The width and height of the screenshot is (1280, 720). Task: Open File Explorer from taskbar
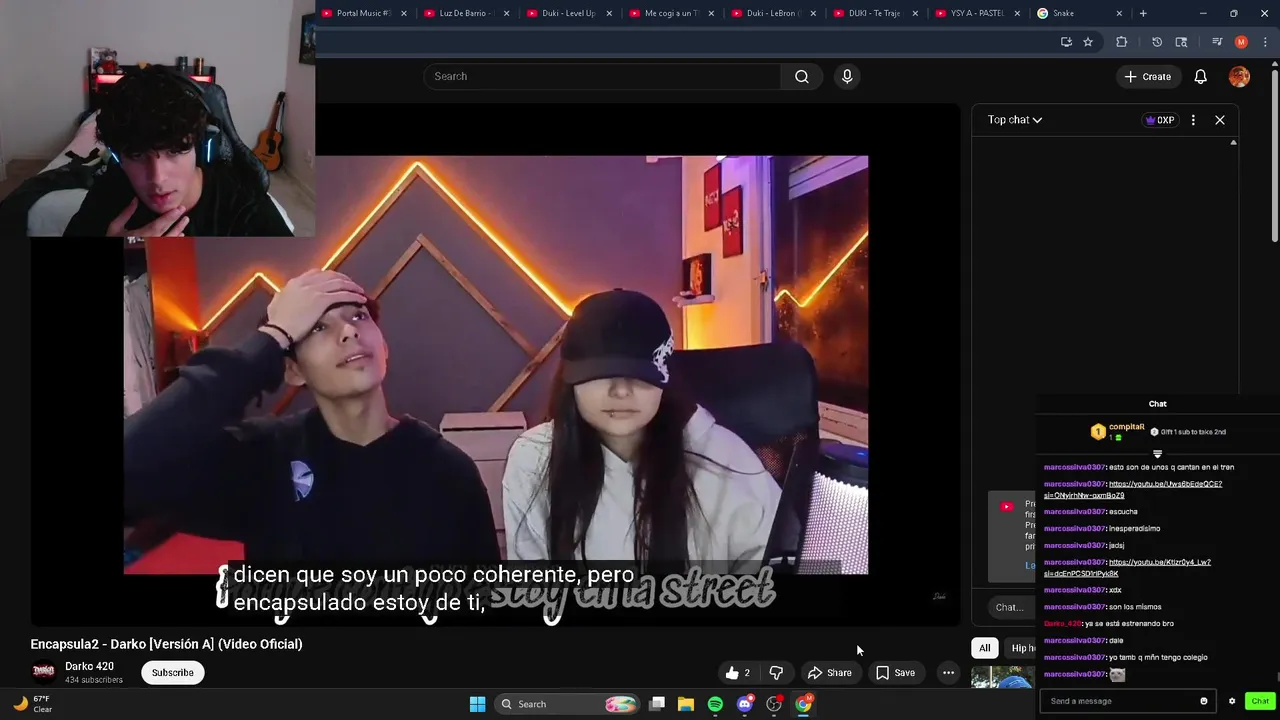(686, 704)
